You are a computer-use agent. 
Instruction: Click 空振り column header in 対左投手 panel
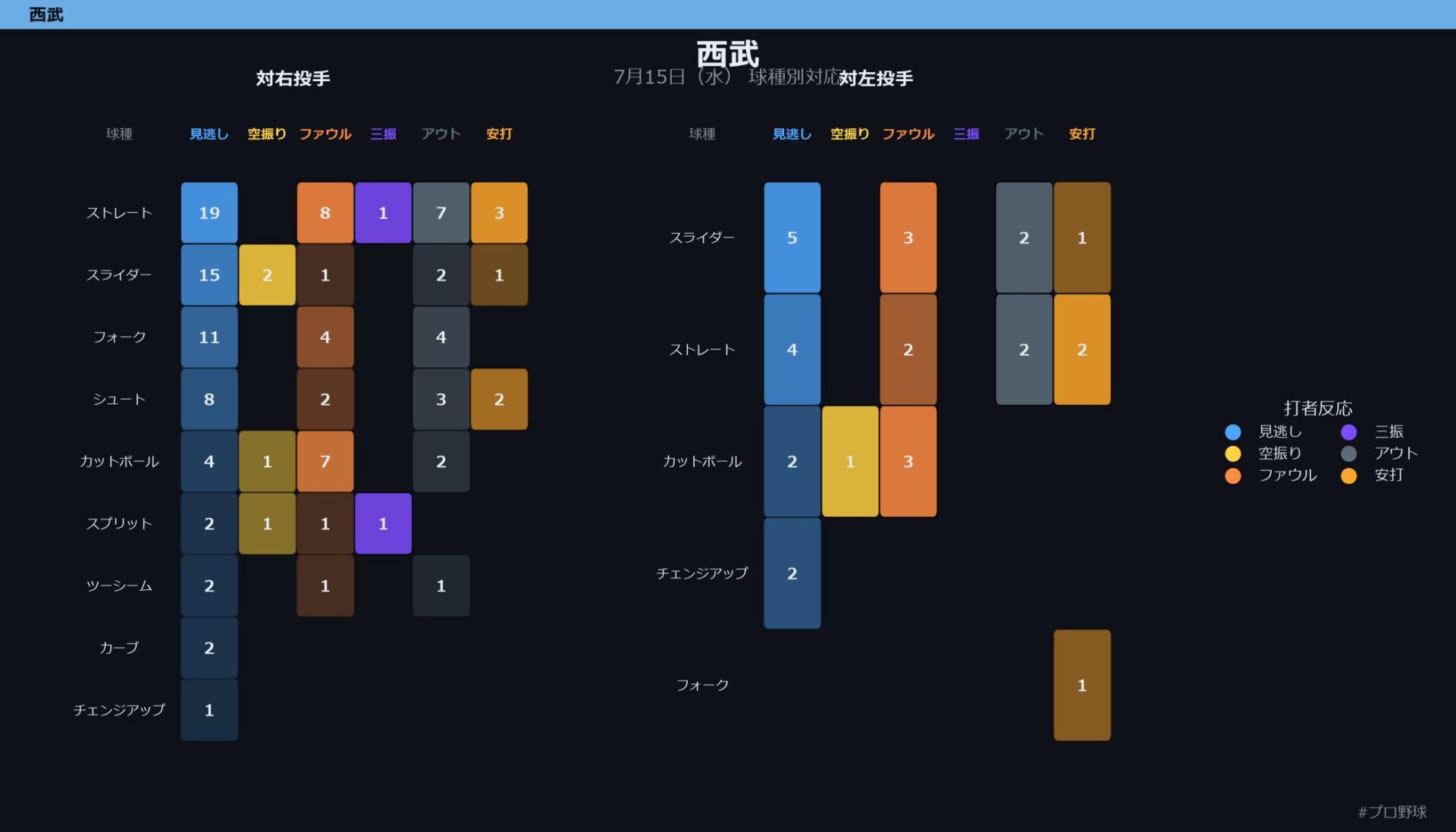[x=850, y=134]
